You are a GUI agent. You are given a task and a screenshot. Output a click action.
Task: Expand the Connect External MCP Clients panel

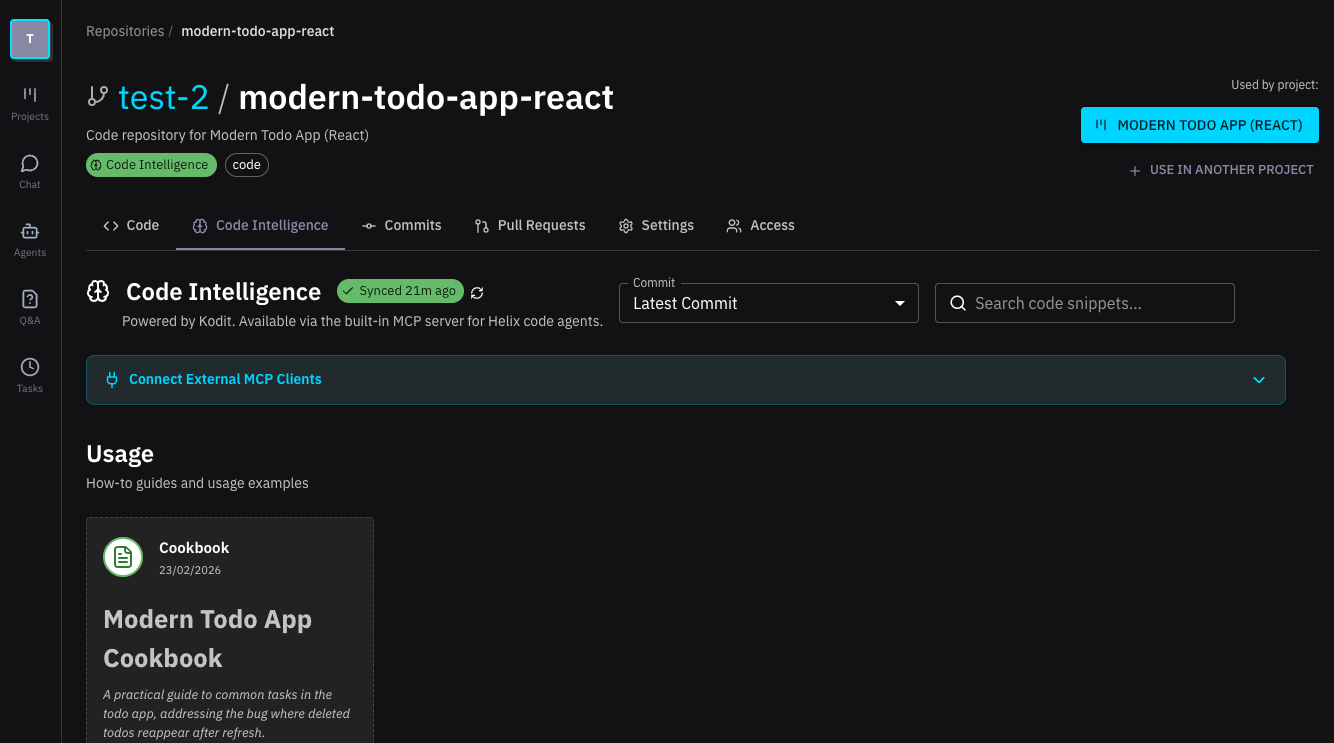pyautogui.click(x=224, y=379)
